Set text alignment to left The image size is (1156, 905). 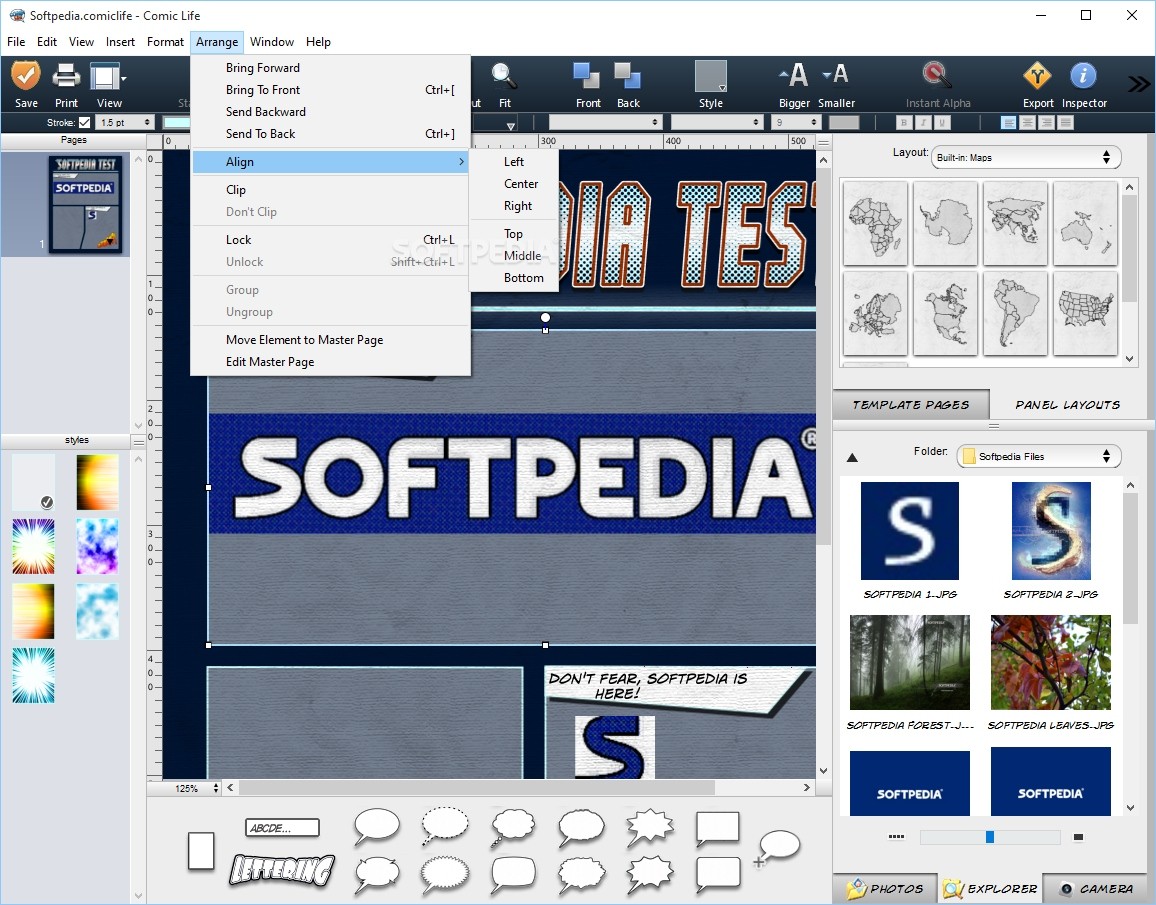(1009, 122)
